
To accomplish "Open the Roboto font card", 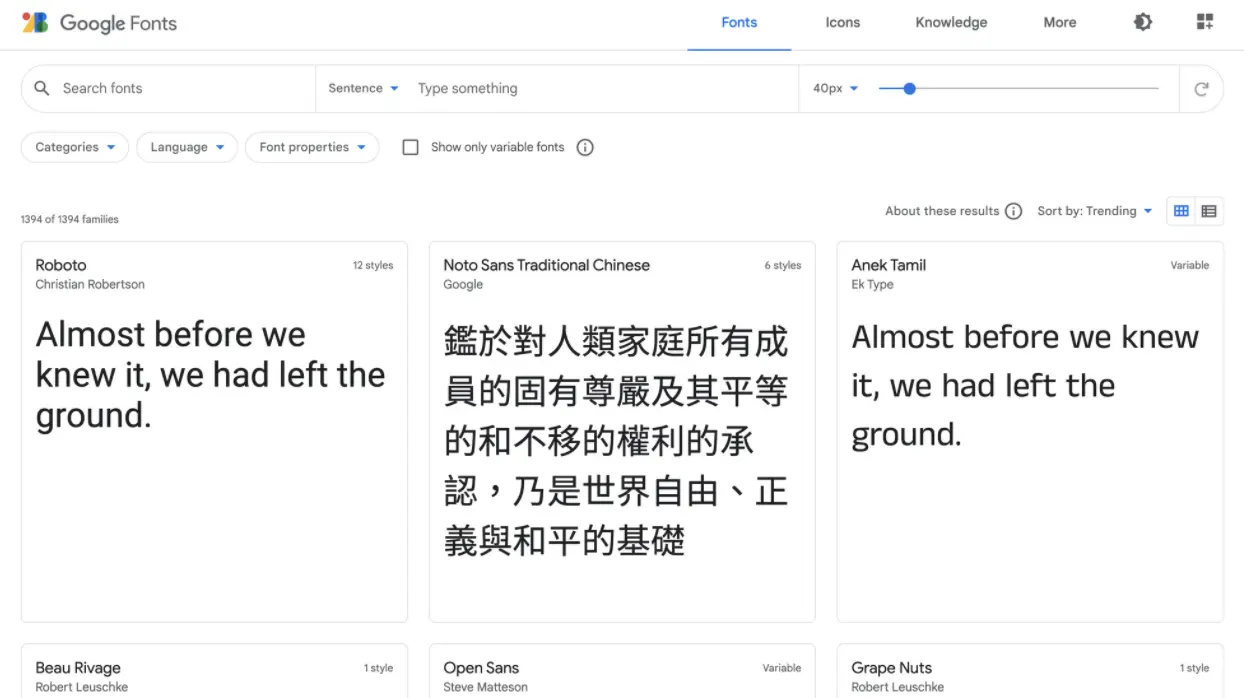I will (214, 430).
